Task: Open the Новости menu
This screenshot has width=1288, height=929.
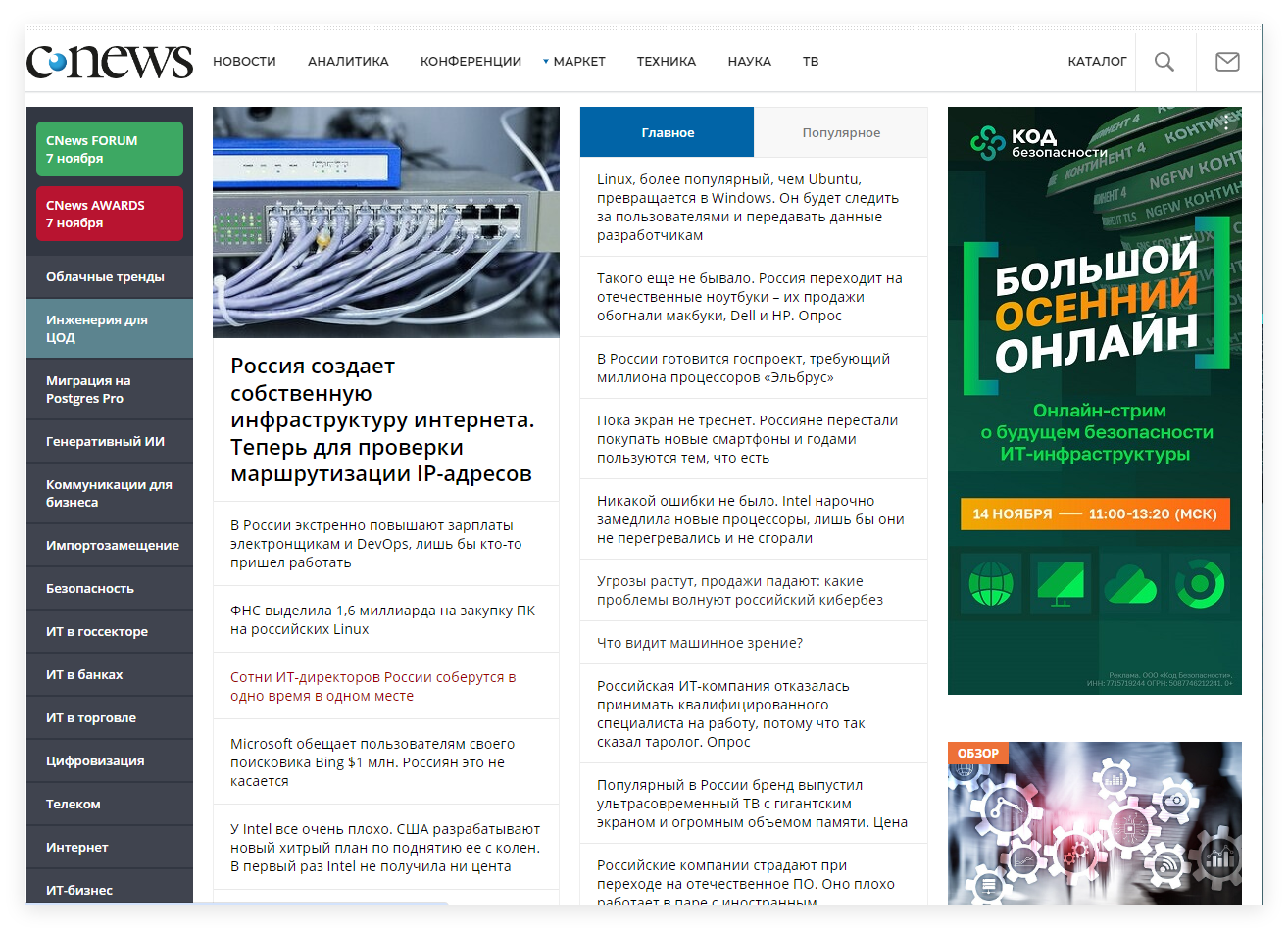Action: [244, 61]
